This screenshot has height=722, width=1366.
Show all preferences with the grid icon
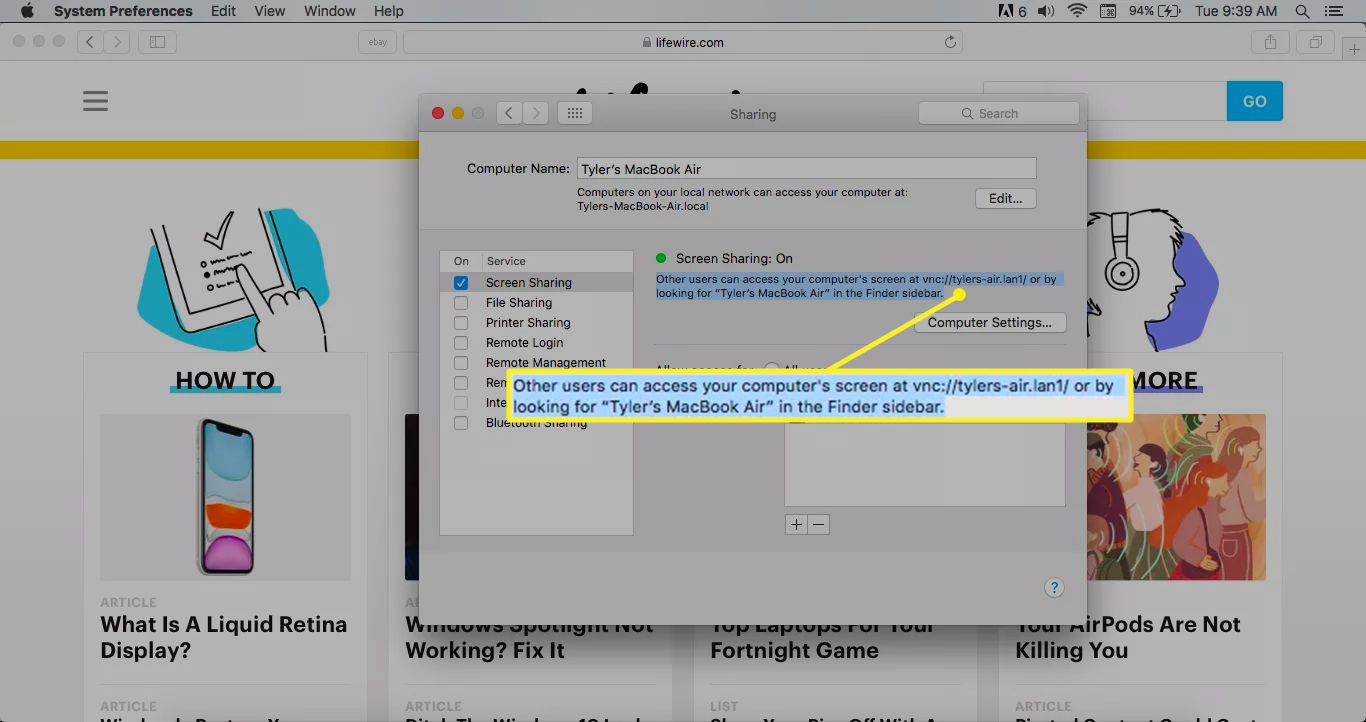point(575,113)
